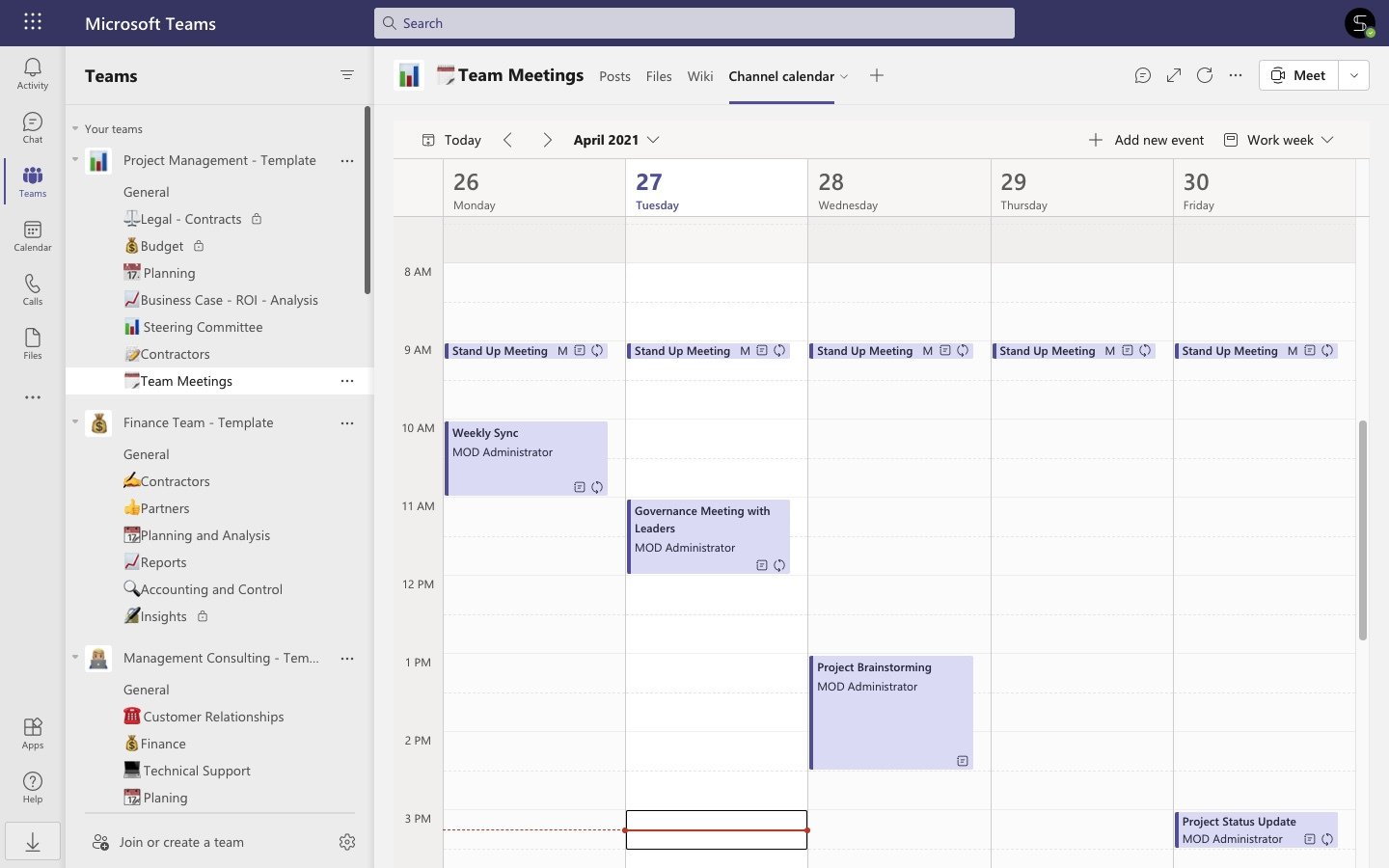Image resolution: width=1389 pixels, height=868 pixels.
Task: Open Chat from the left rail
Action: click(x=33, y=127)
